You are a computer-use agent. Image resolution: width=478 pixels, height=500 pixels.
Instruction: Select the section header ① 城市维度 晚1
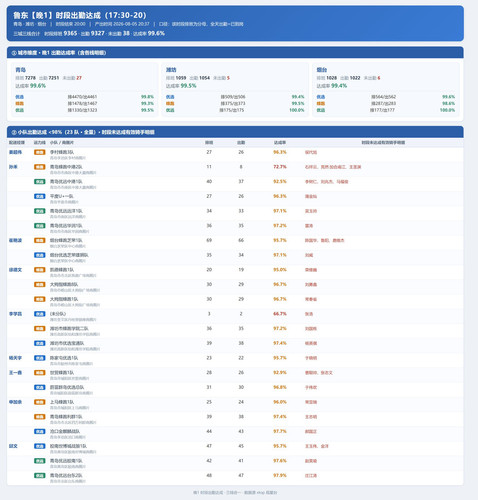[x=59, y=53]
